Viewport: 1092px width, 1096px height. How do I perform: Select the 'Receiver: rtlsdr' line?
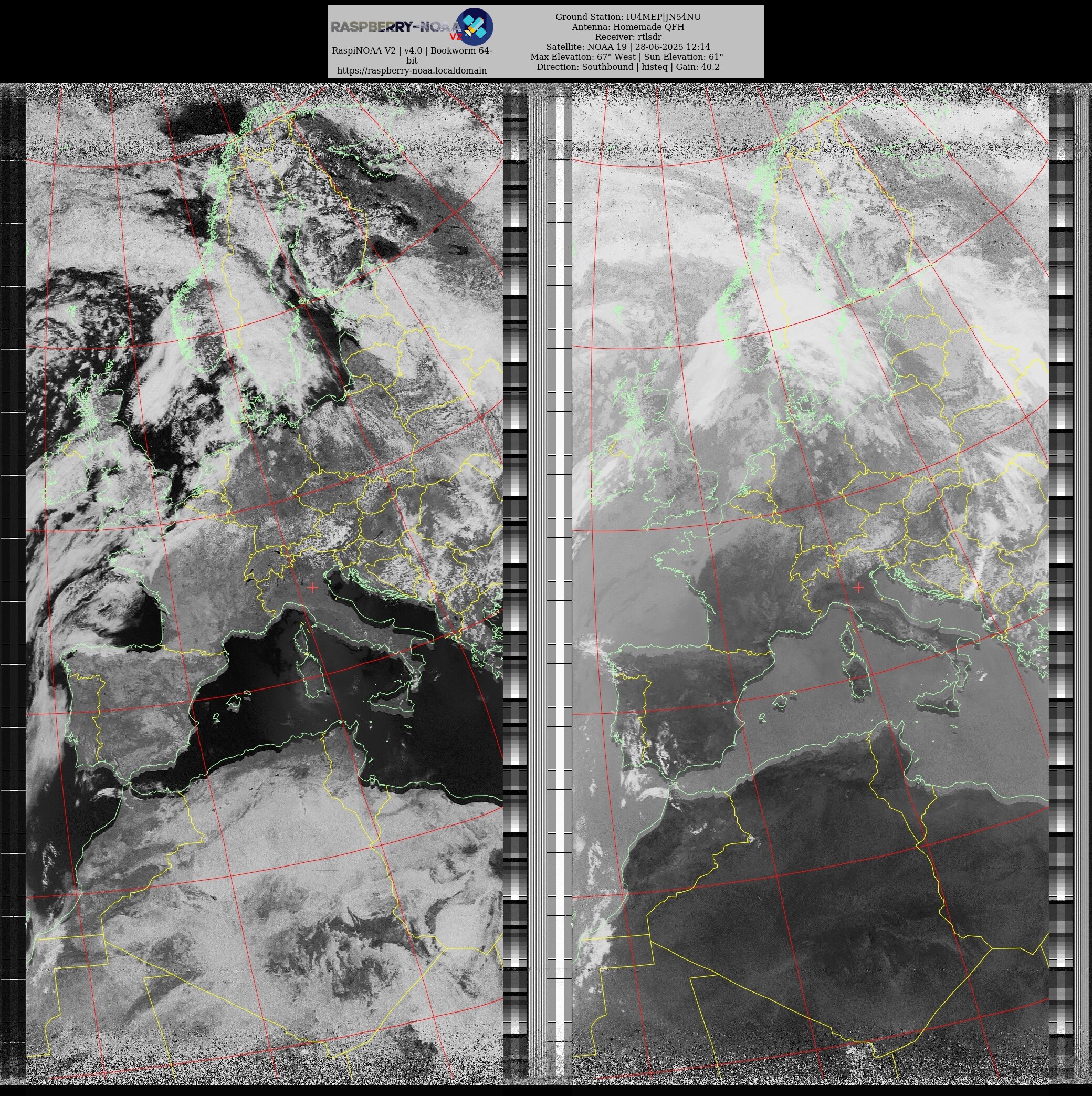click(x=628, y=37)
